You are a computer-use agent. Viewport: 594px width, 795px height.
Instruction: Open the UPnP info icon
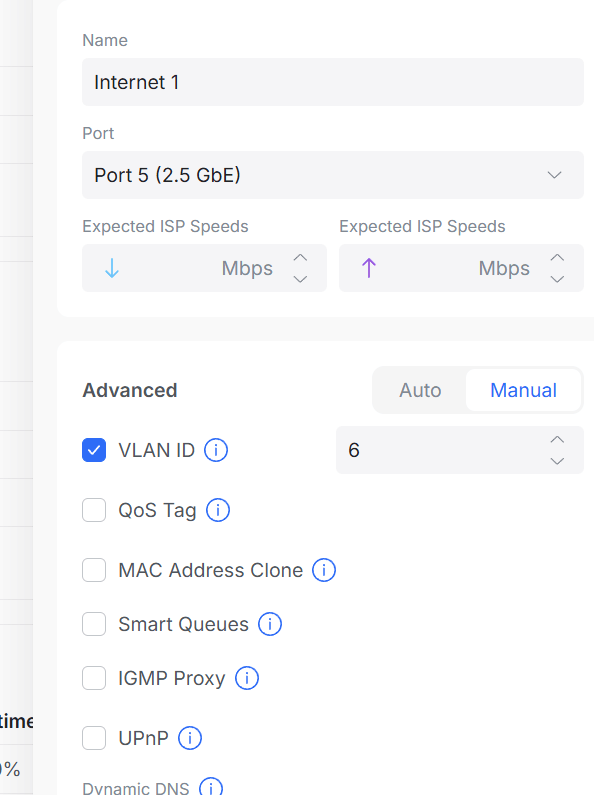[x=190, y=738]
